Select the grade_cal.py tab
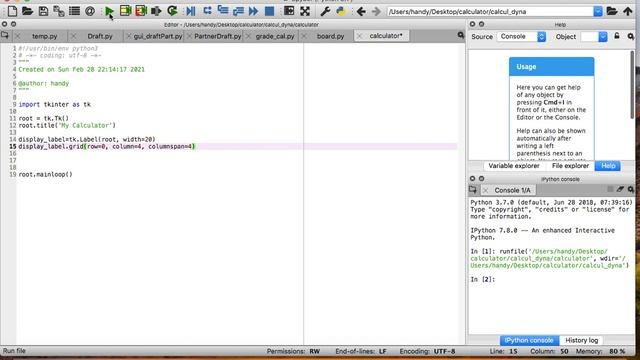Image resolution: width=640 pixels, height=360 pixels. pyautogui.click(x=275, y=36)
